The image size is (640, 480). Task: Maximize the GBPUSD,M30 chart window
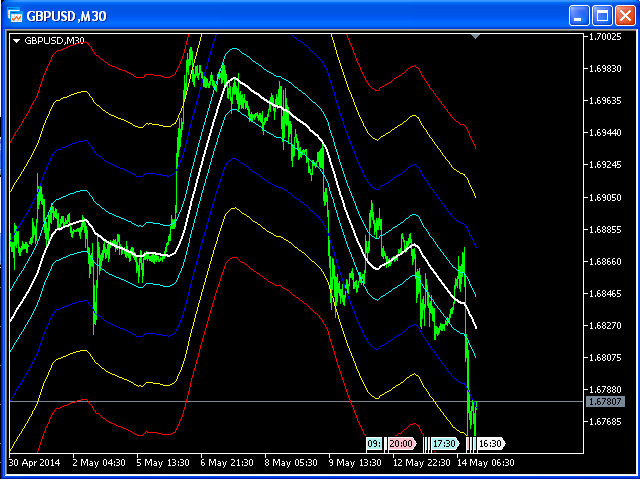602,16
